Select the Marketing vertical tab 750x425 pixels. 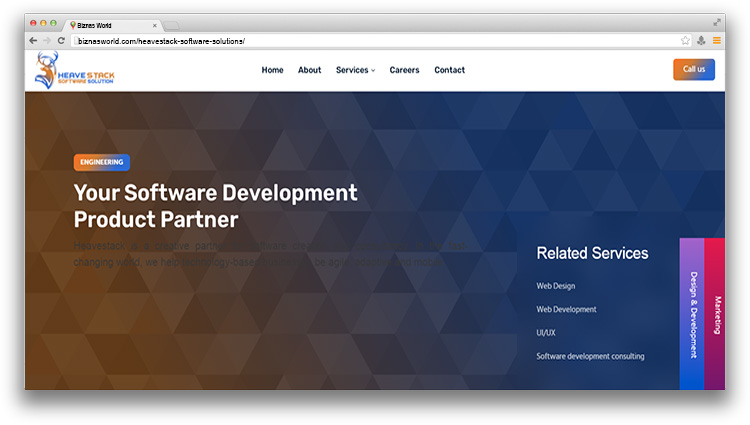(x=715, y=314)
